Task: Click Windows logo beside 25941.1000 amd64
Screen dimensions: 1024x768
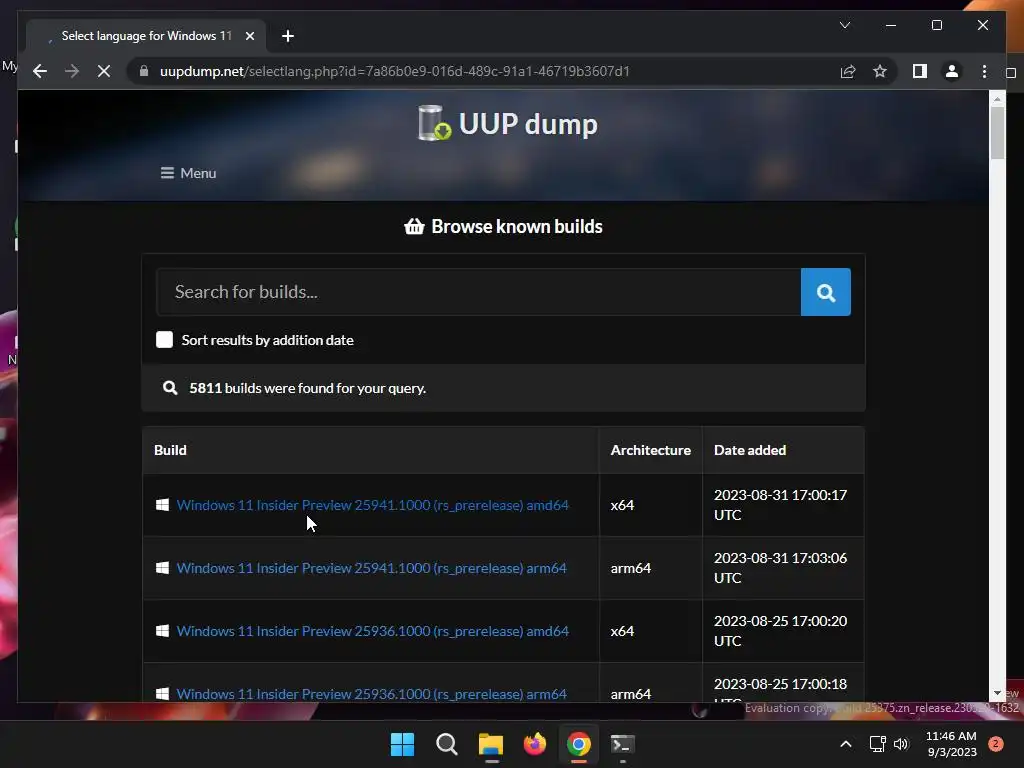Action: tap(163, 505)
